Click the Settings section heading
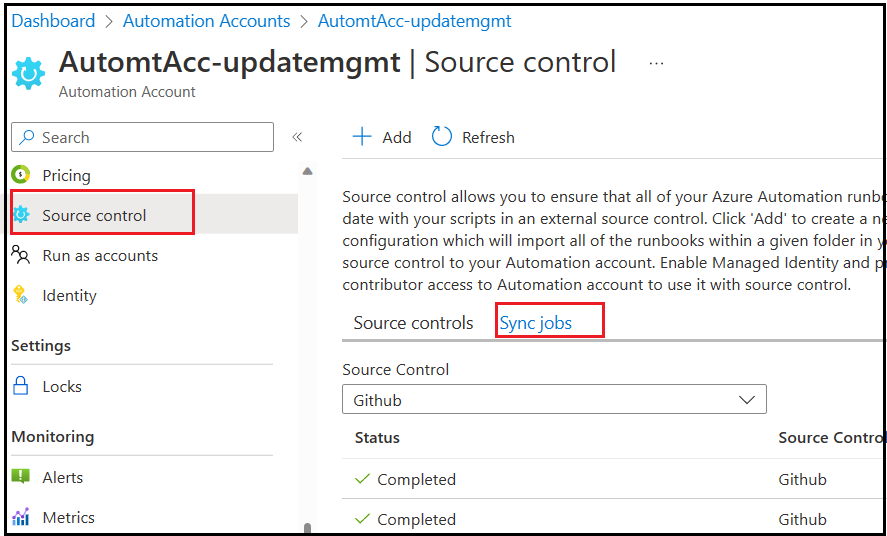The height and width of the screenshot is (536, 887). (41, 345)
